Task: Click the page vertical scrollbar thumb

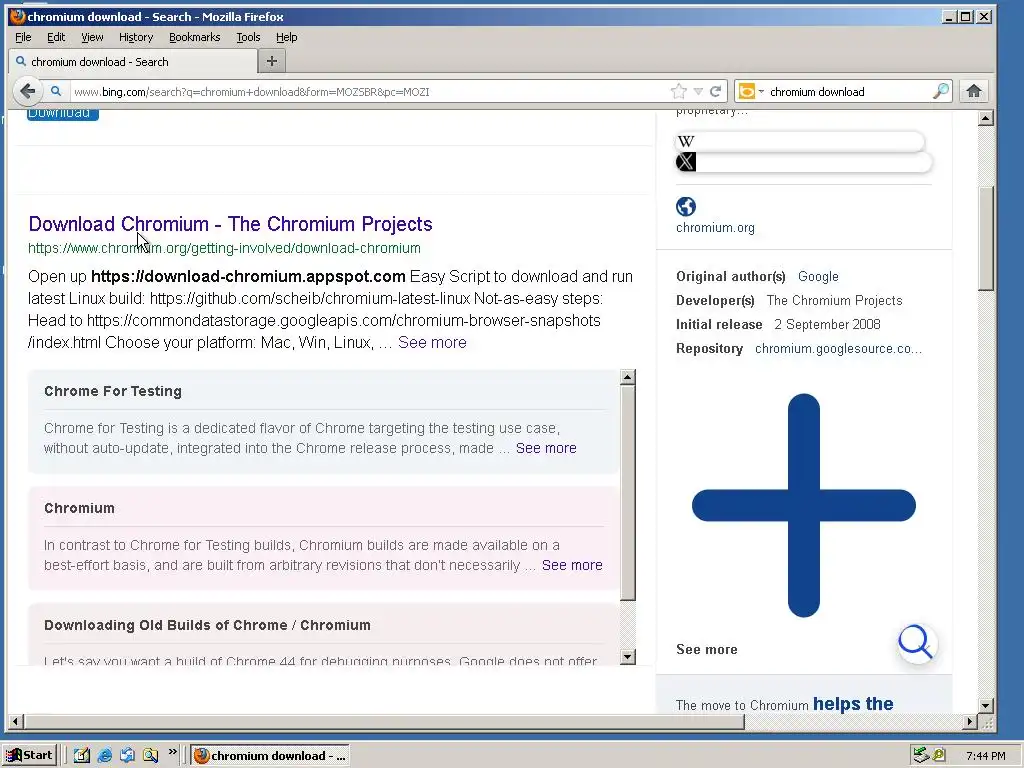Action: point(985,238)
